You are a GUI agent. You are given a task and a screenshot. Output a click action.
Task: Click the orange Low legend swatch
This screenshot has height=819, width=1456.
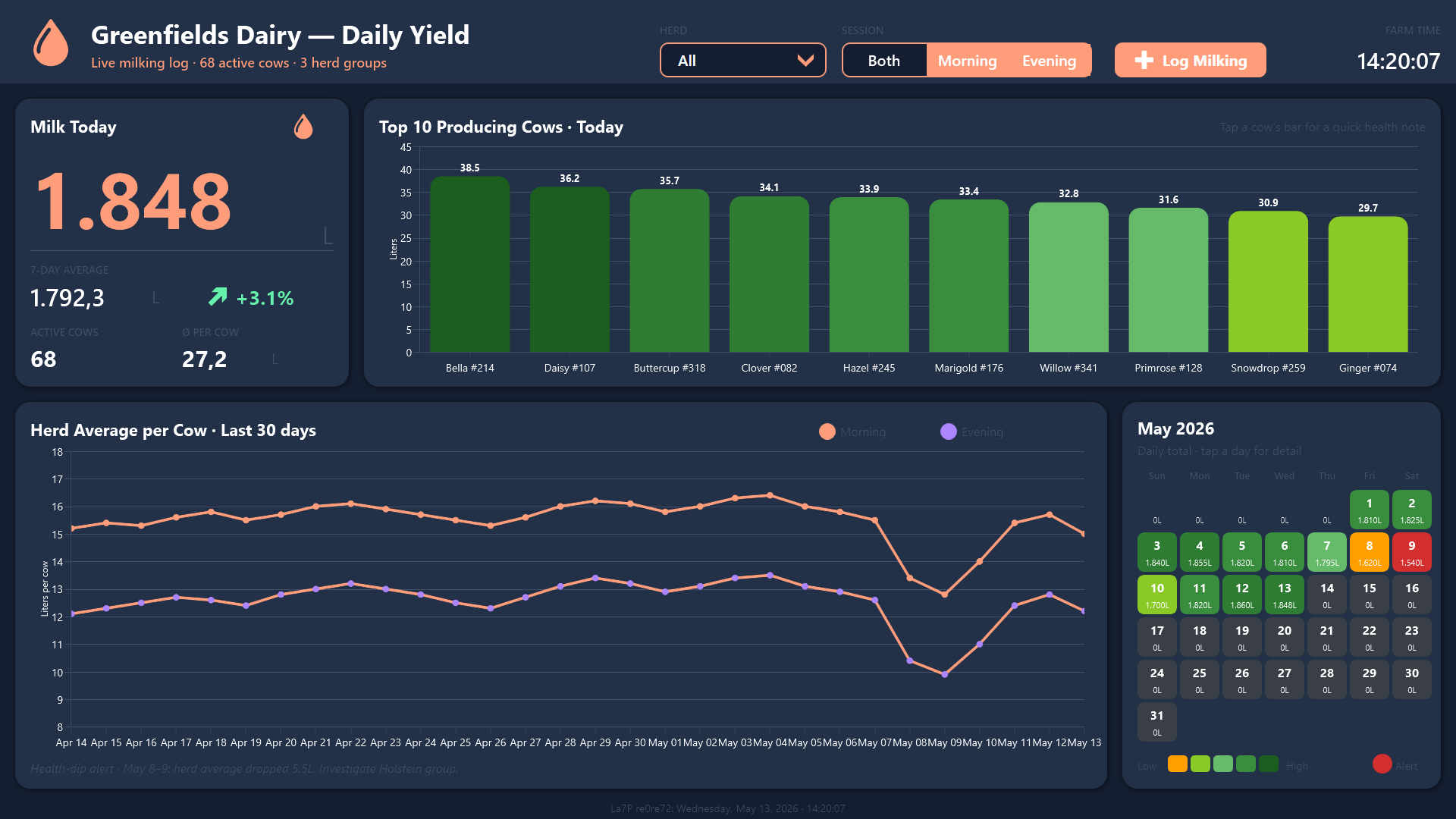(x=1178, y=764)
